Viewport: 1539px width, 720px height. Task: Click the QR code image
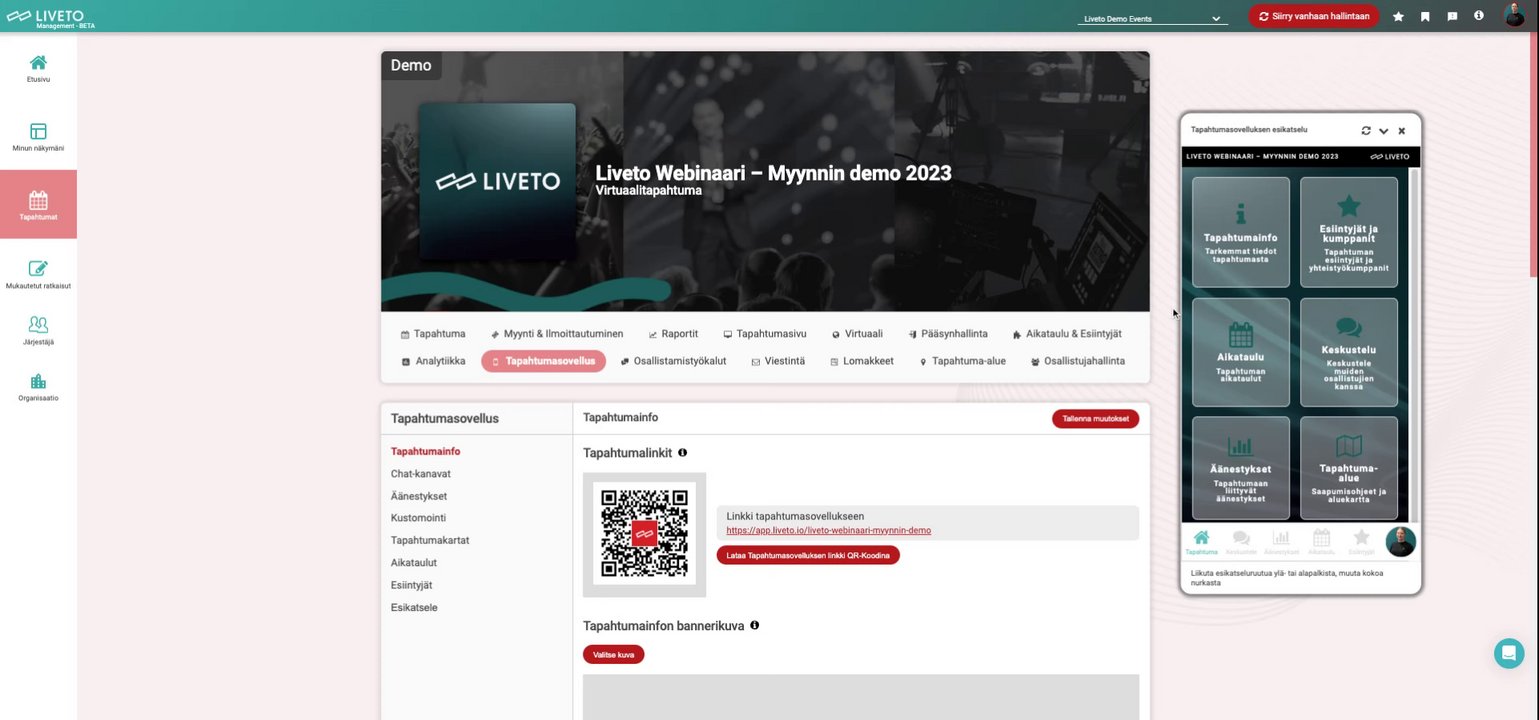(644, 534)
